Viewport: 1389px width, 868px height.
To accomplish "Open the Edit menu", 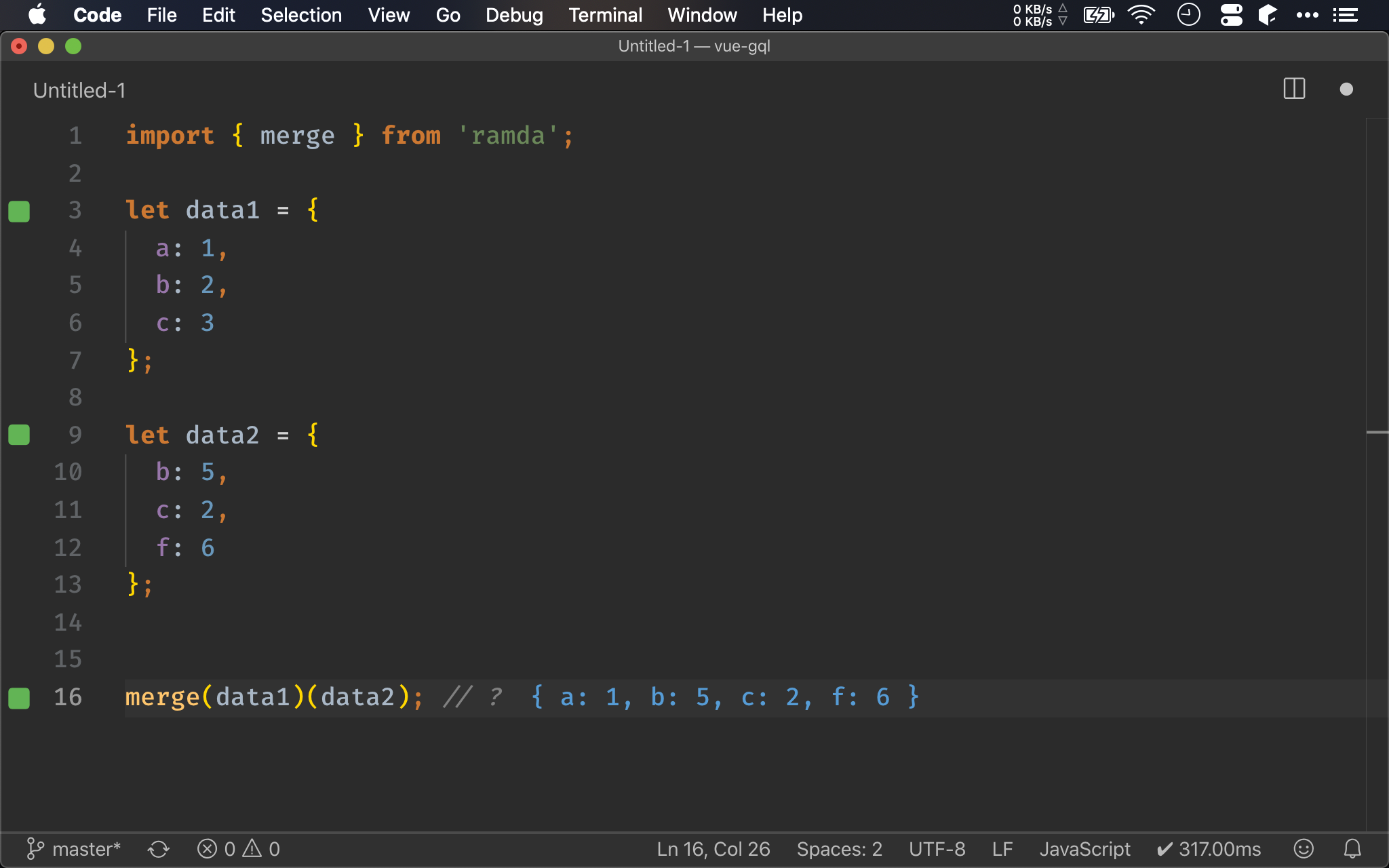I will point(218,15).
